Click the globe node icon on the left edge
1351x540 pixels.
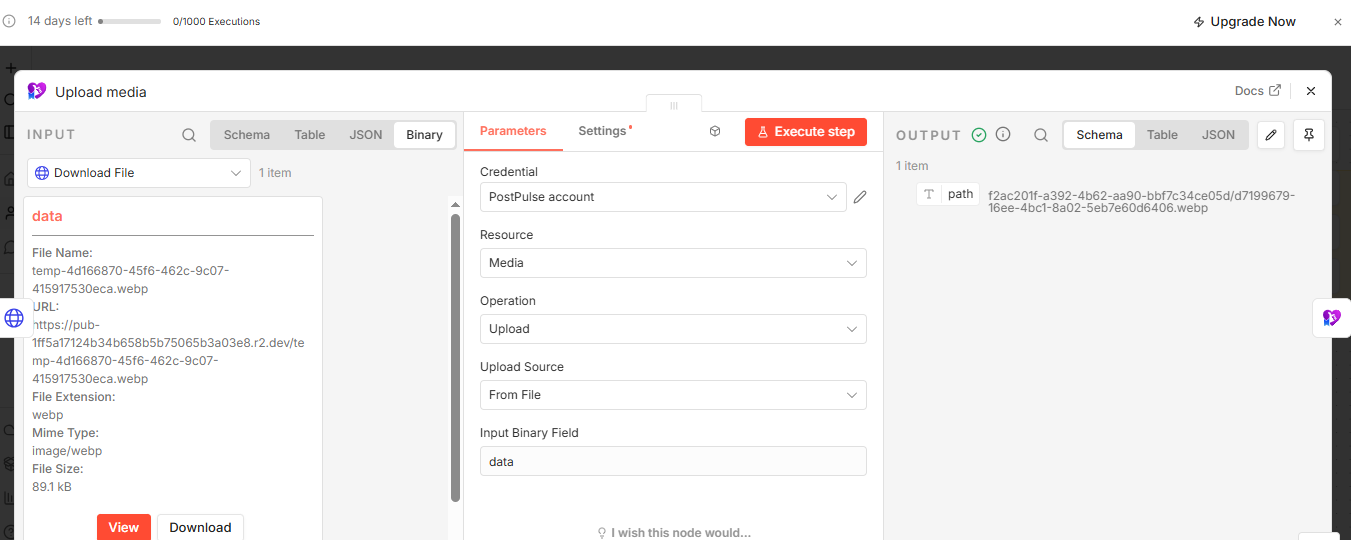tap(14, 318)
